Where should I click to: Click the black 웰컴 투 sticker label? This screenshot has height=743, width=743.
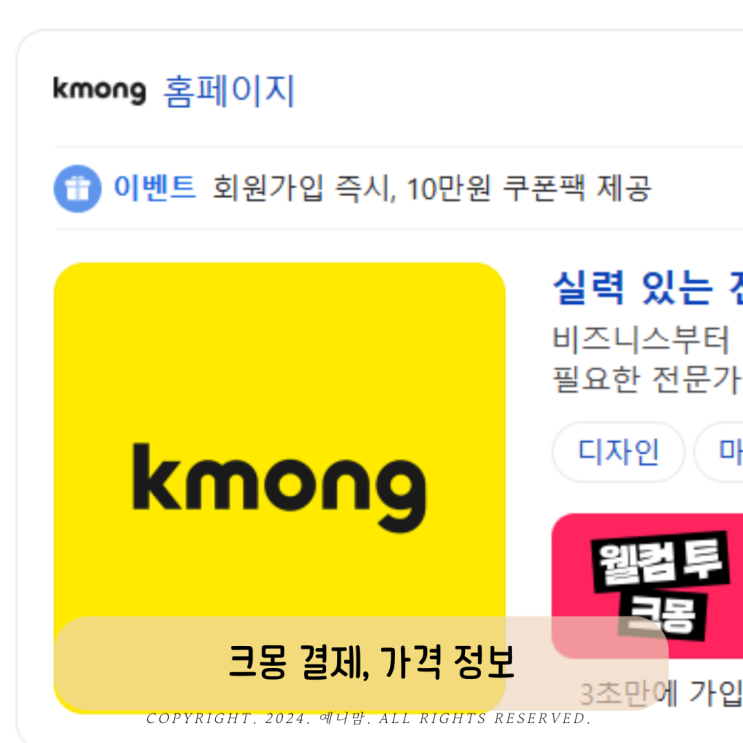pyautogui.click(x=660, y=562)
